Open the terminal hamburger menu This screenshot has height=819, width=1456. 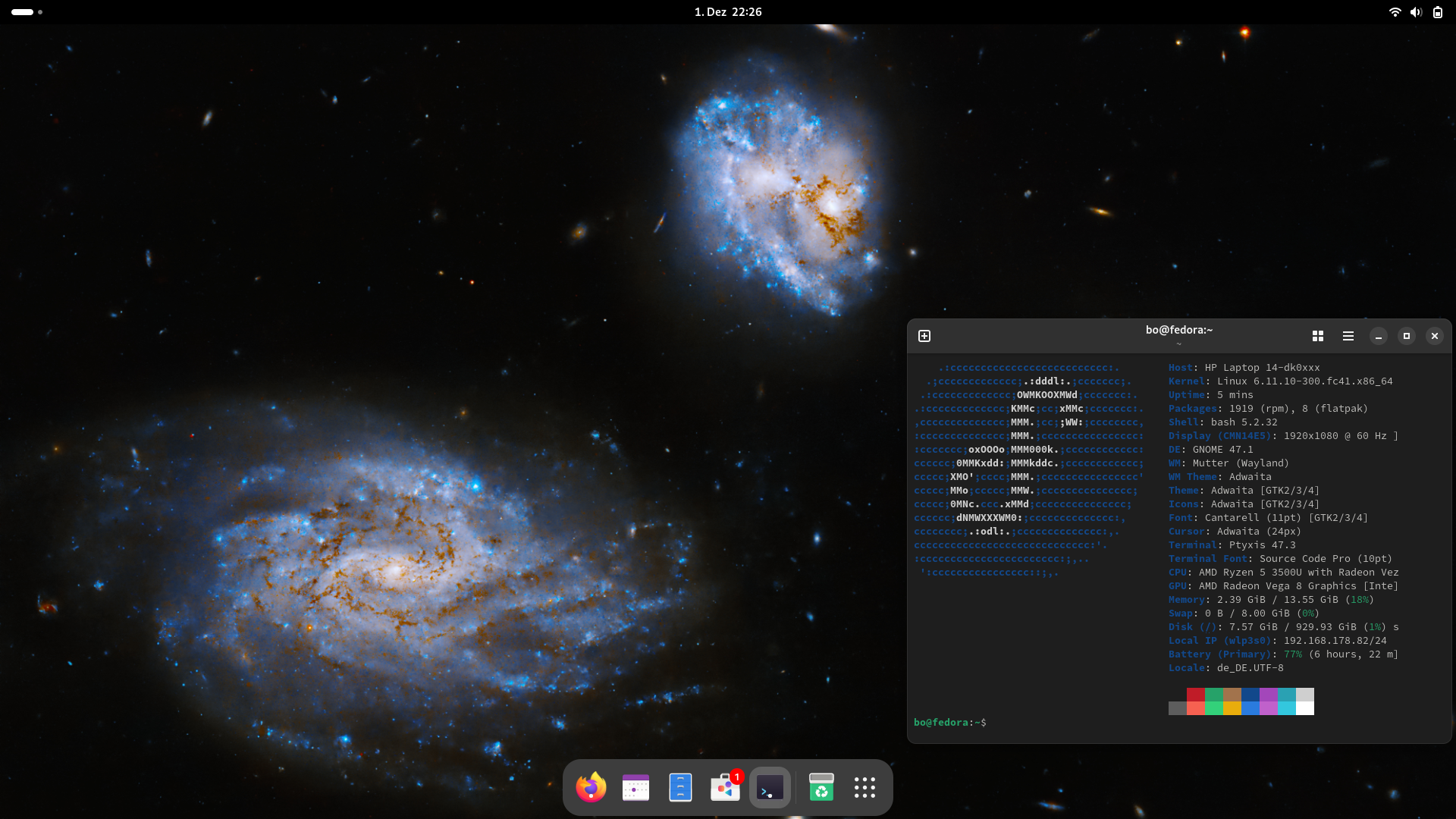pos(1348,336)
